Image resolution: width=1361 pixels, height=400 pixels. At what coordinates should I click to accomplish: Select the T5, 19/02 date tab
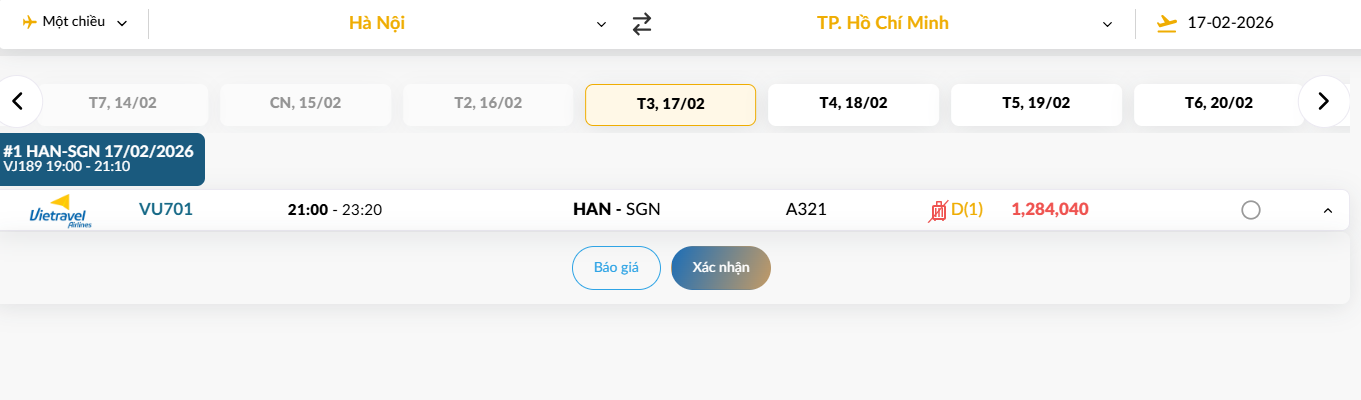click(1036, 104)
